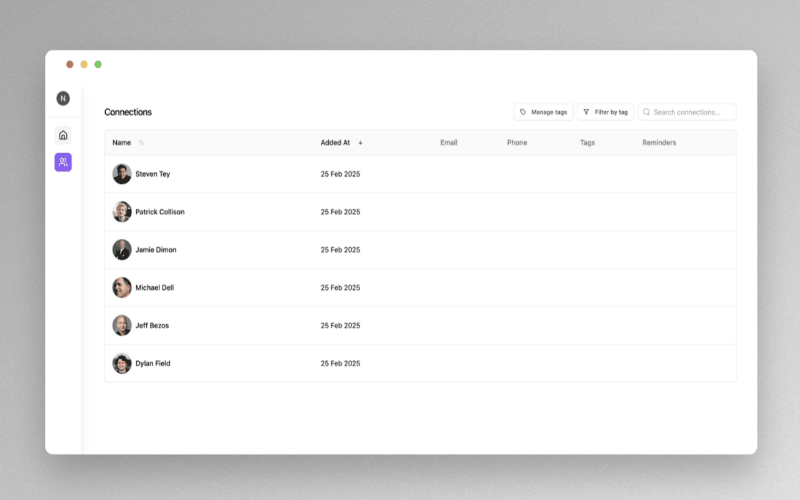This screenshot has height=500, width=800.
Task: Click the green maximize window button
Action: pyautogui.click(x=98, y=64)
